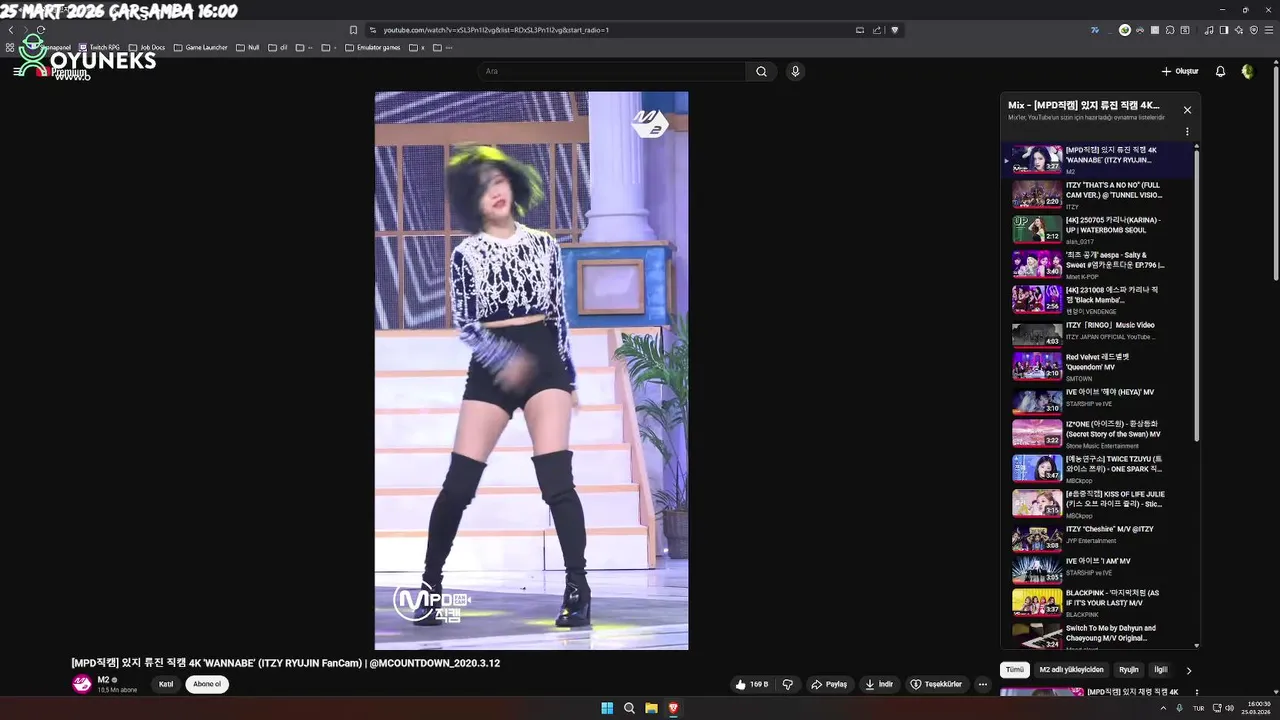Select the M2 adlı yükleyiciden chip
The image size is (1280, 720).
[1072, 670]
